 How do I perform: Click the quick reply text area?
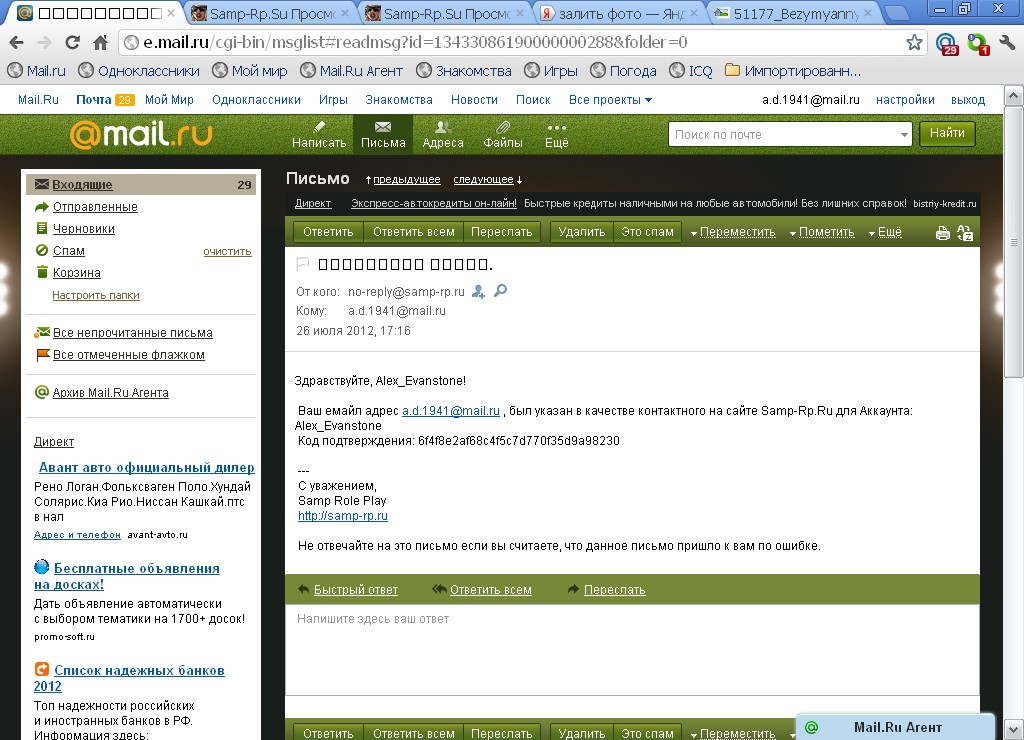click(632, 649)
